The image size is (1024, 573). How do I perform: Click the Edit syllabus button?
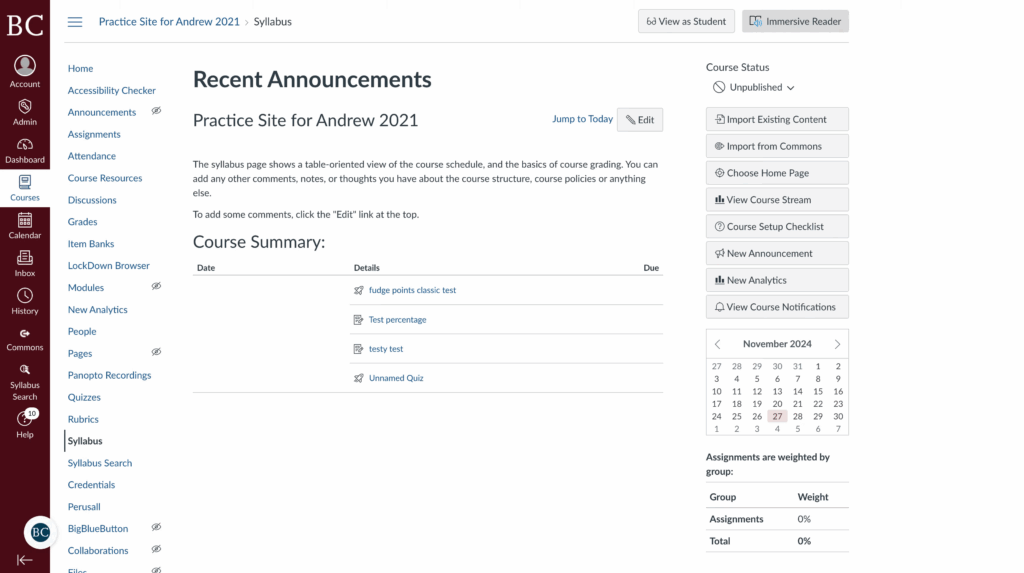click(x=640, y=120)
